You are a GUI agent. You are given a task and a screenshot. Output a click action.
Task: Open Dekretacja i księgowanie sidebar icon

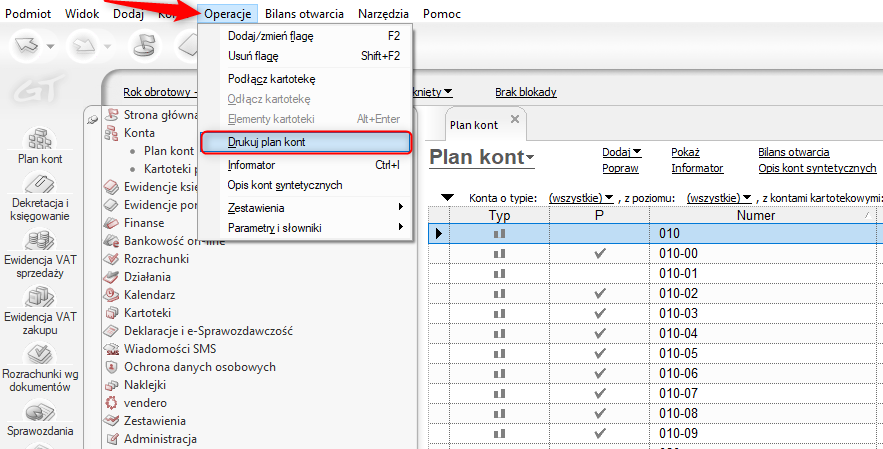40,193
